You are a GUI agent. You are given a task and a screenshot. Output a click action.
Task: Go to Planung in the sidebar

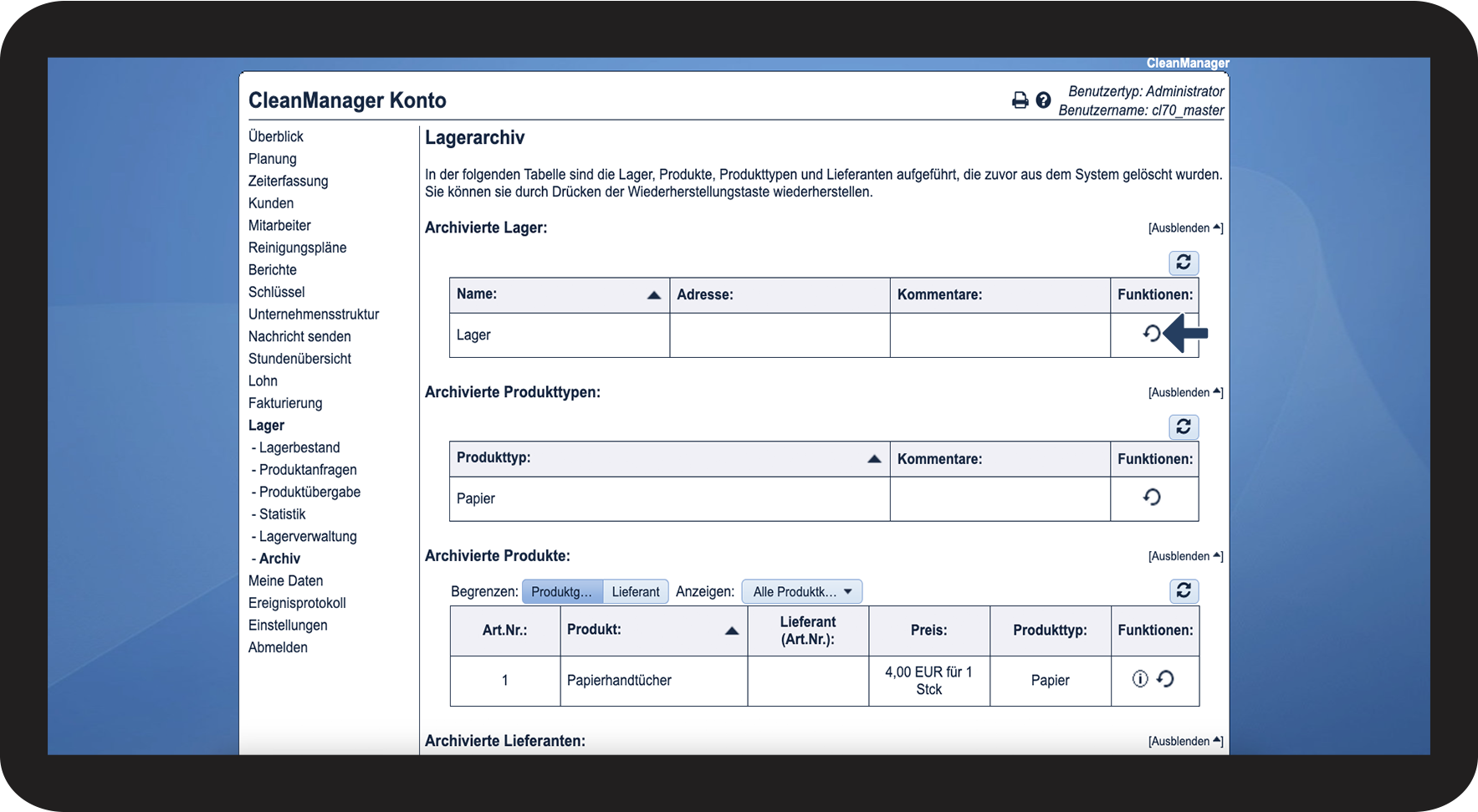273,159
